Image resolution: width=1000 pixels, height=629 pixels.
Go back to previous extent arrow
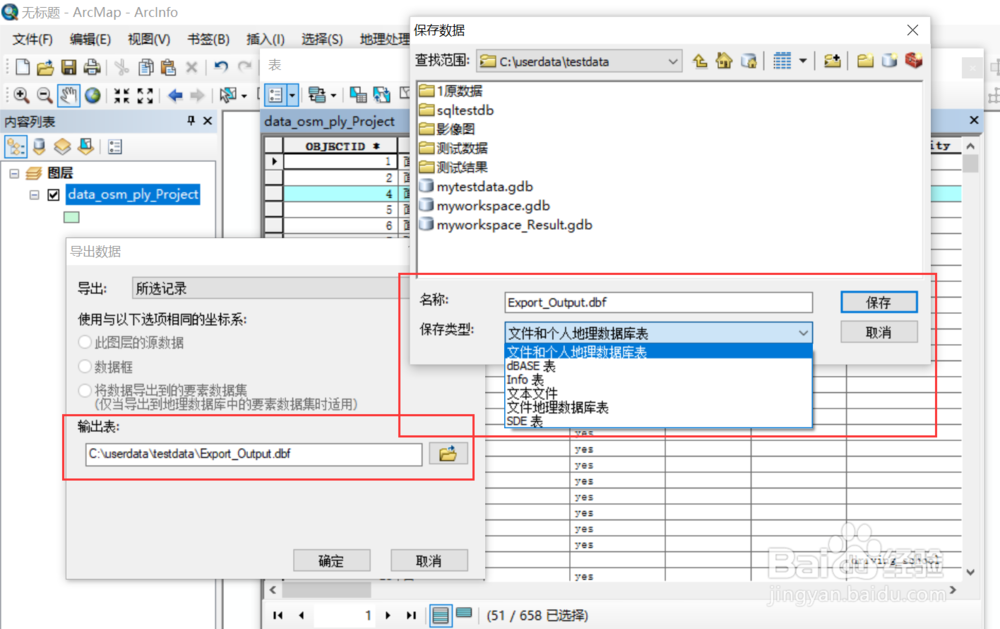(175, 96)
